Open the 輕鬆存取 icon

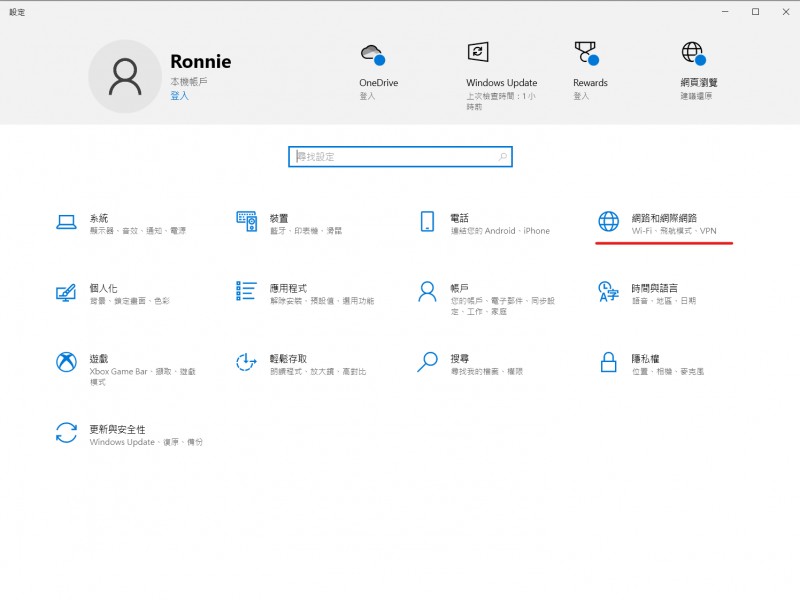tap(246, 362)
